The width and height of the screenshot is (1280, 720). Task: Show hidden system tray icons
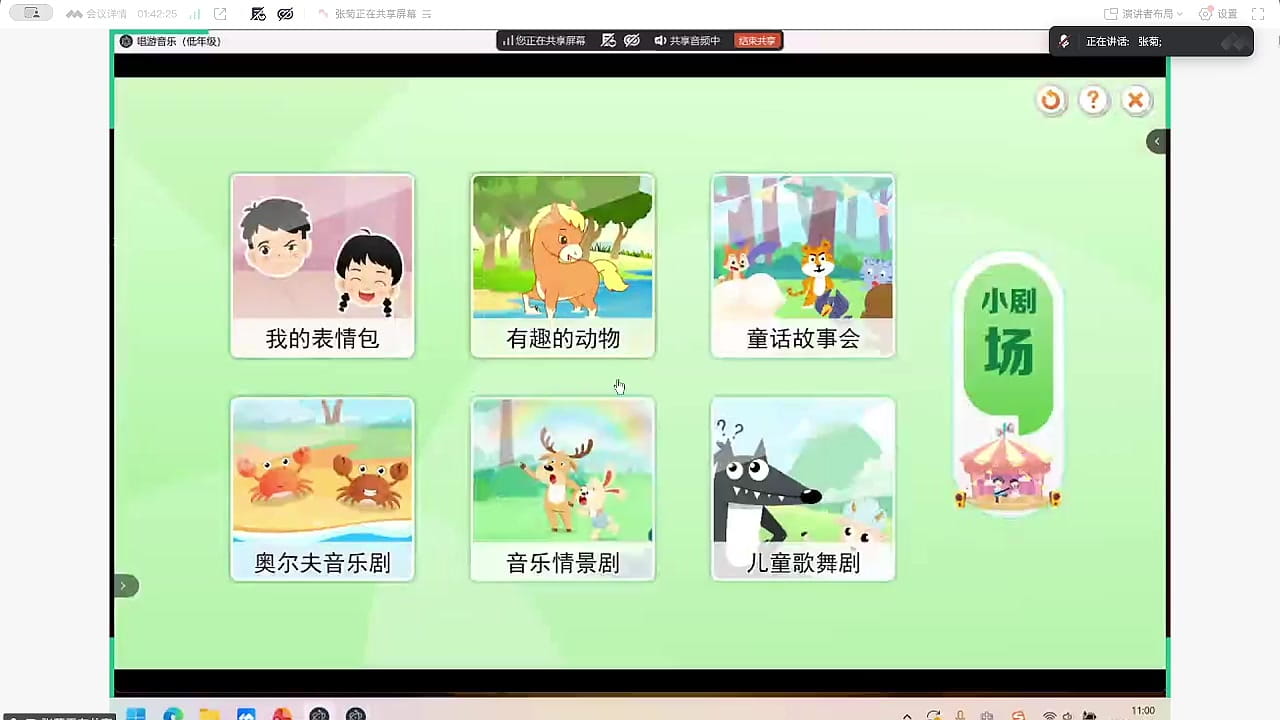click(x=907, y=715)
